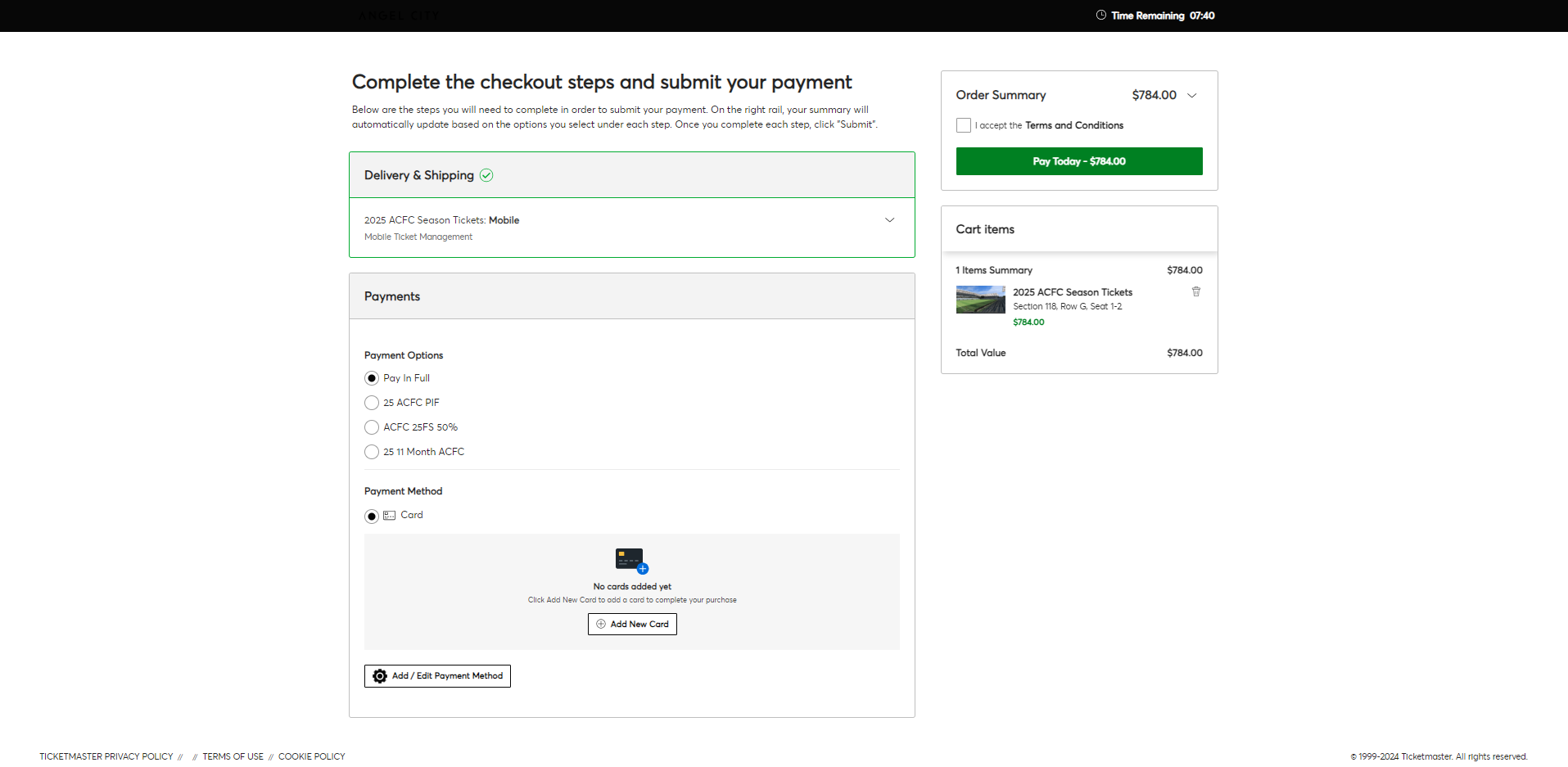The image size is (1568, 767).
Task: Click the green checkmark next to Delivery & Shipping
Action: 486,175
